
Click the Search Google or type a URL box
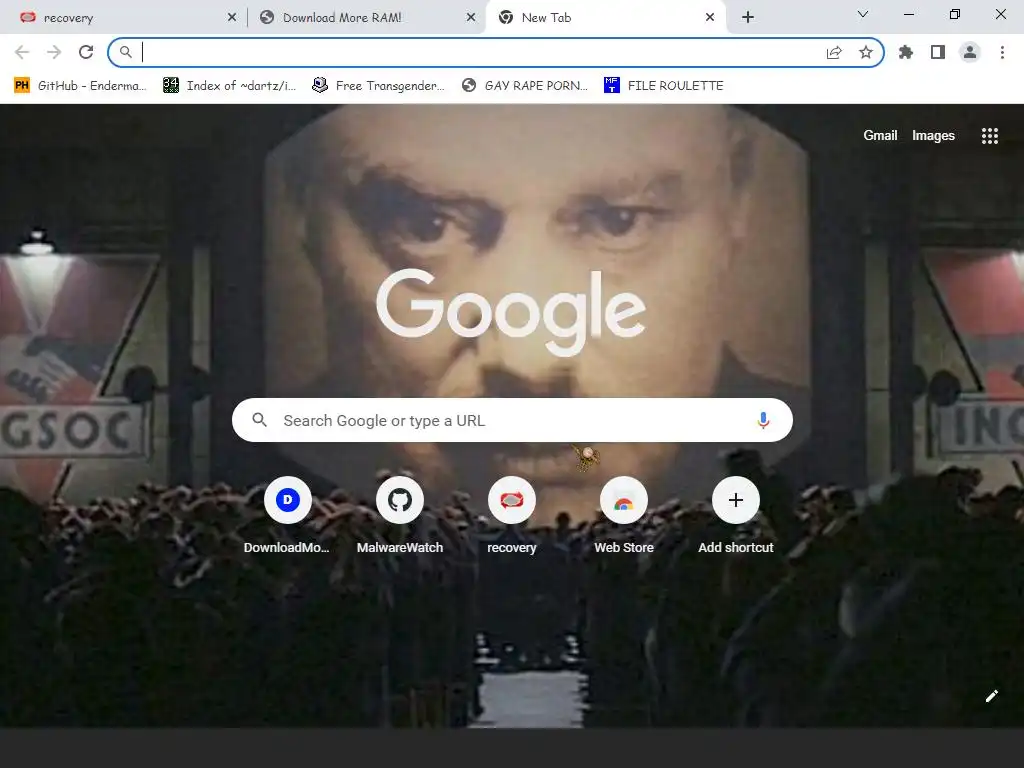512,420
